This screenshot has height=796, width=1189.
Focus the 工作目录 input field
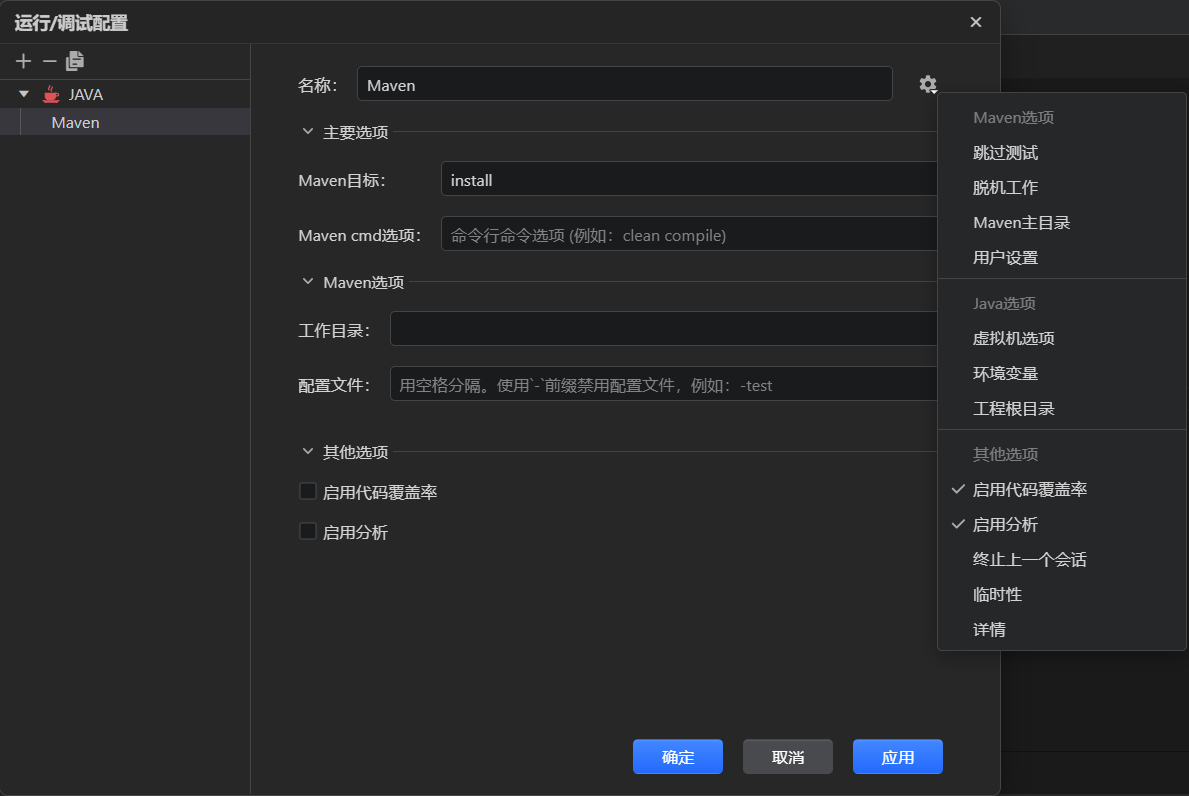(664, 329)
